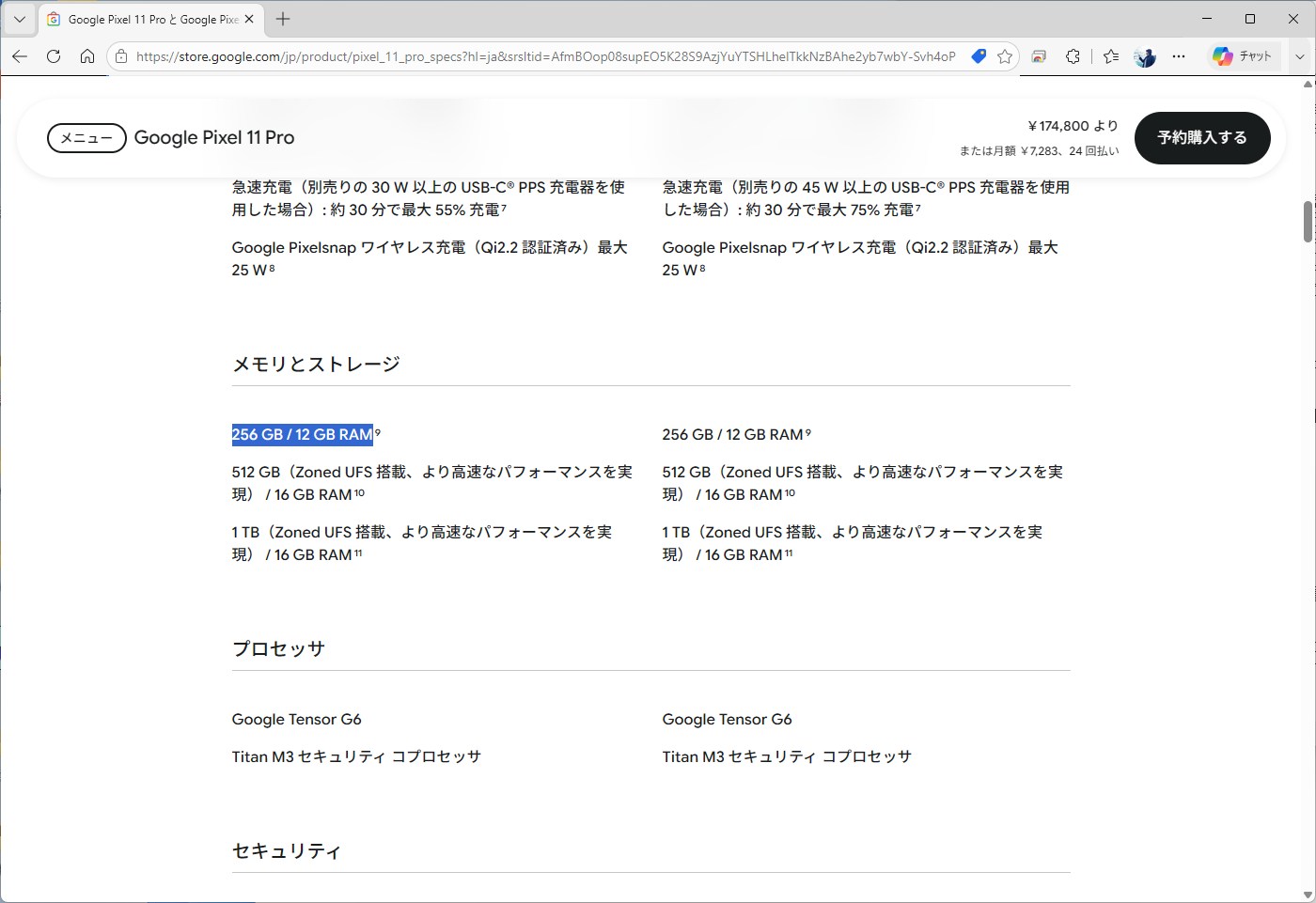Open the browser profile avatar
Screen dimensions: 1316x903
pos(1145,56)
